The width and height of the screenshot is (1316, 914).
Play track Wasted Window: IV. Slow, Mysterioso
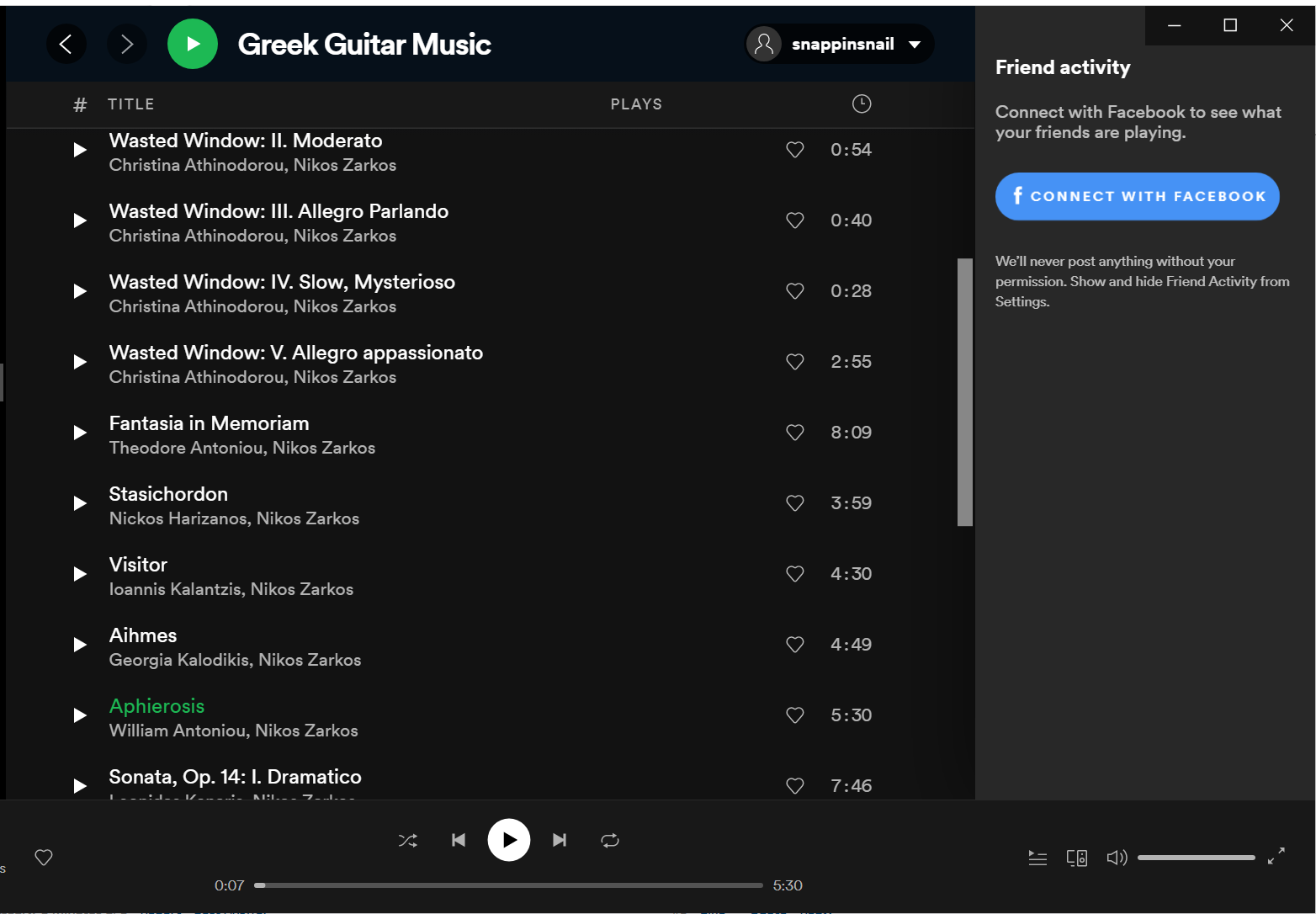[80, 291]
